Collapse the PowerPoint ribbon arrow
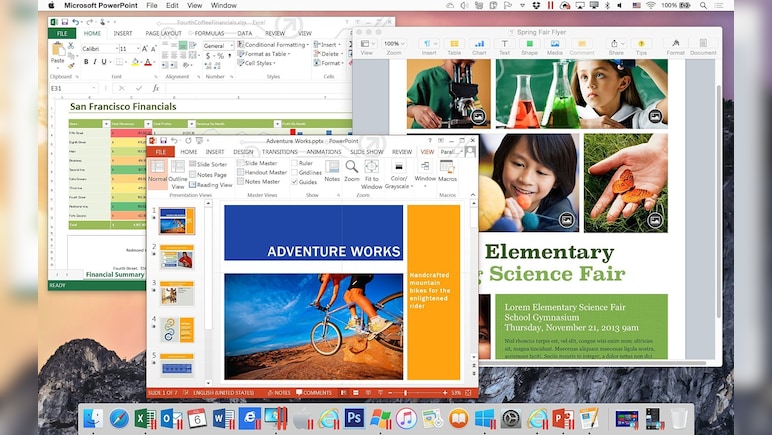Image resolution: width=772 pixels, height=435 pixels. pos(473,195)
